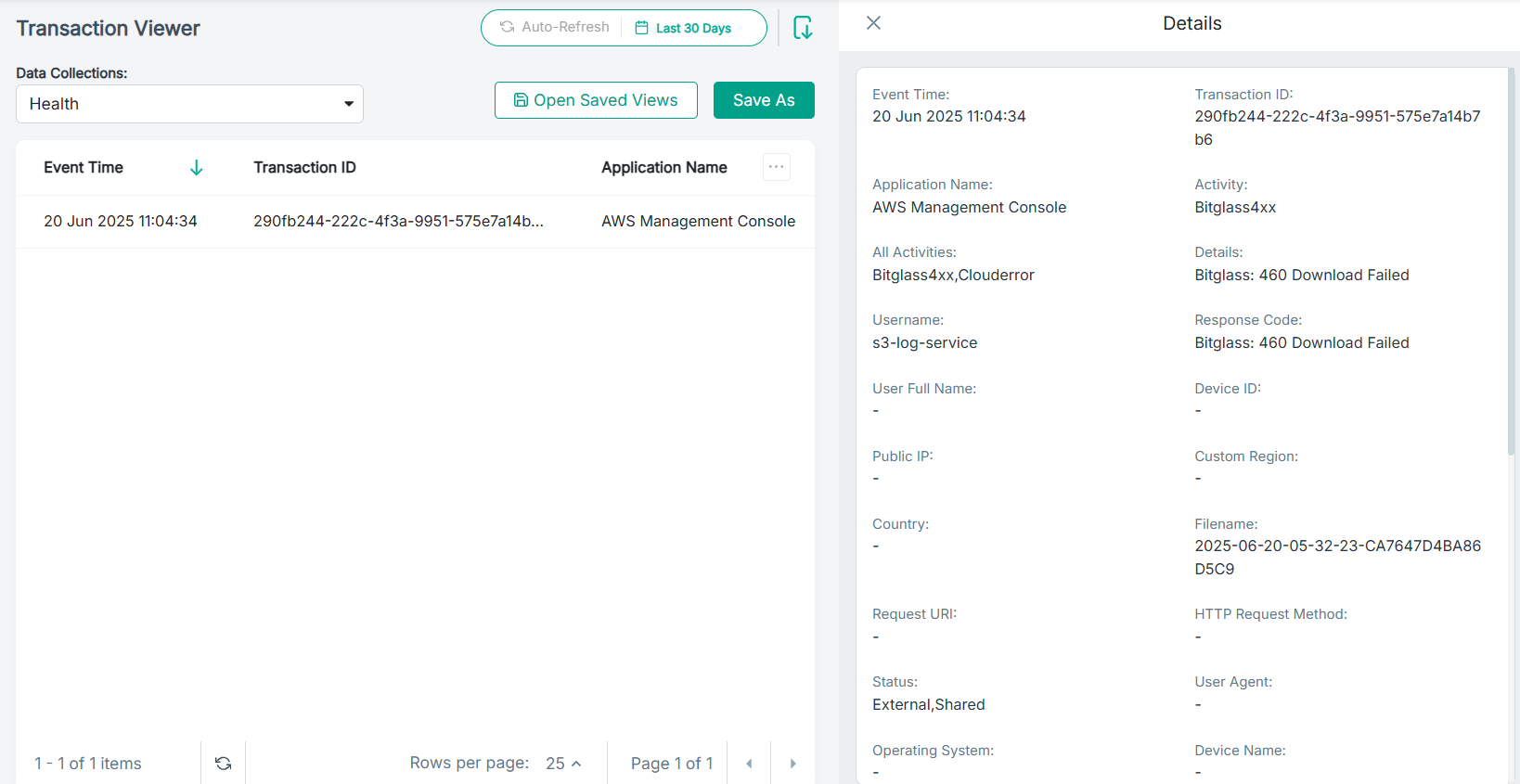Viewport: 1520px width, 784px height.
Task: Change rows per page value 25
Action: pyautogui.click(x=563, y=764)
